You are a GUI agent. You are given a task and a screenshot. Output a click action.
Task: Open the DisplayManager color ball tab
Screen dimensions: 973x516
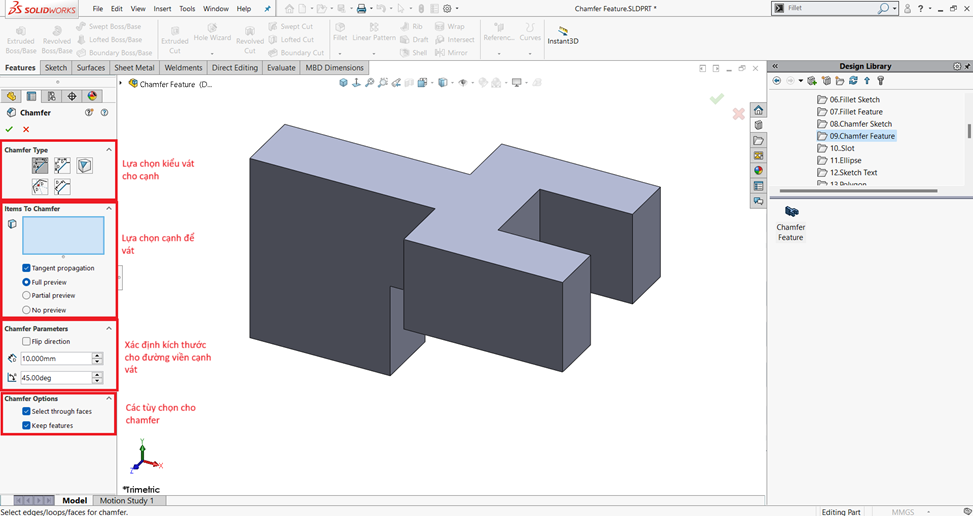(92, 96)
